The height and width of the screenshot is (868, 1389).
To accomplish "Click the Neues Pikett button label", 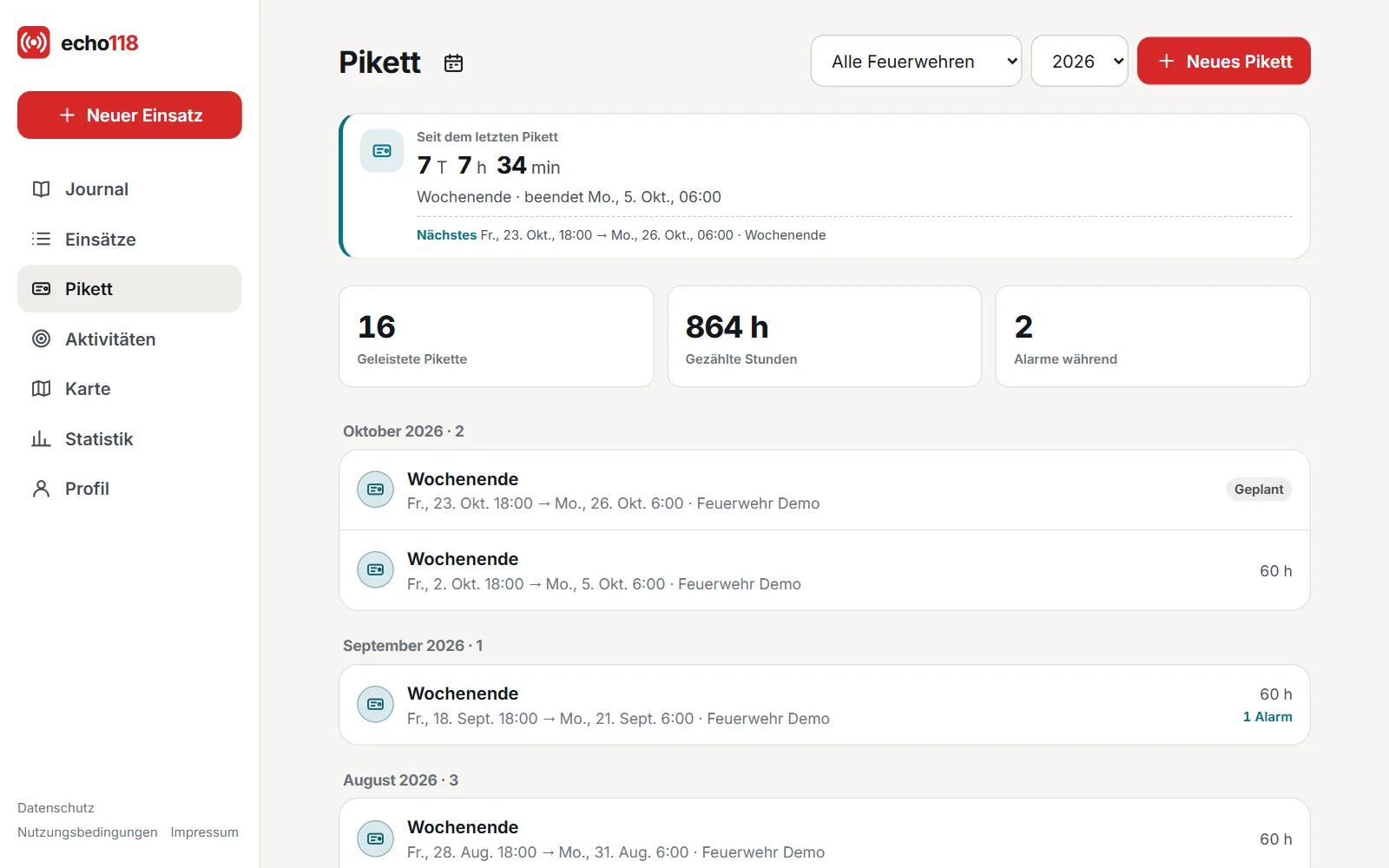I will click(1239, 62).
